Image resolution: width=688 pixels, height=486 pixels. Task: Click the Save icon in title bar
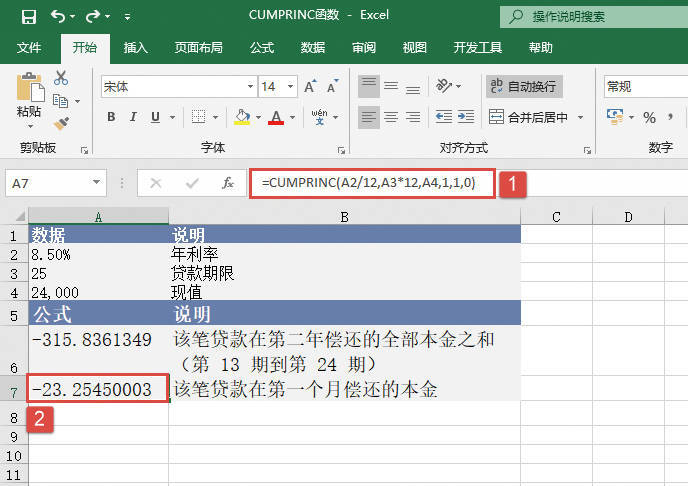pyautogui.click(x=28, y=17)
